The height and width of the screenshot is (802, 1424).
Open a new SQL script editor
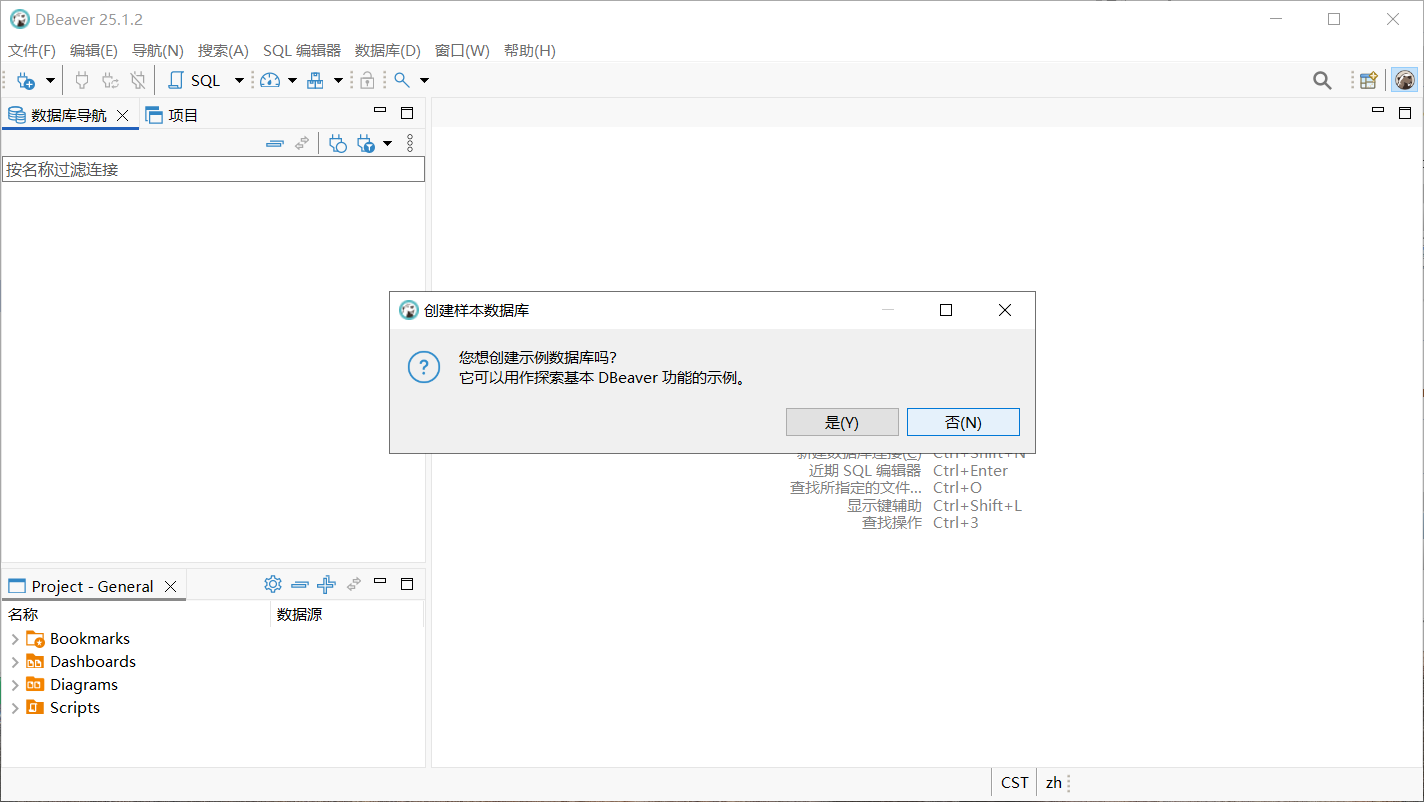pyautogui.click(x=194, y=81)
